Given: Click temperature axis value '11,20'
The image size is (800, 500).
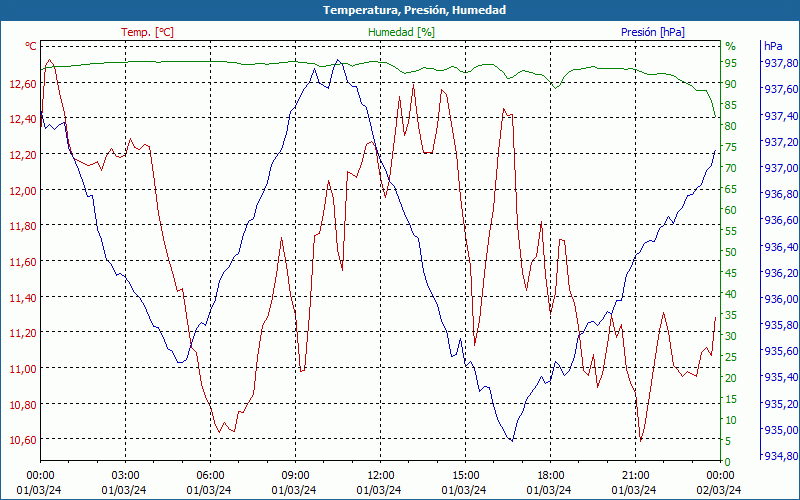Looking at the screenshot, I should point(23,333).
